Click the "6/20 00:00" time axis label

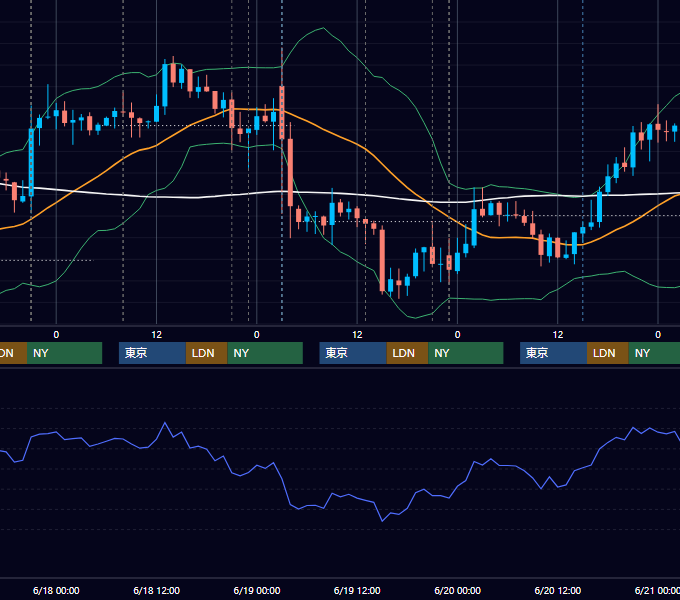tap(458, 590)
